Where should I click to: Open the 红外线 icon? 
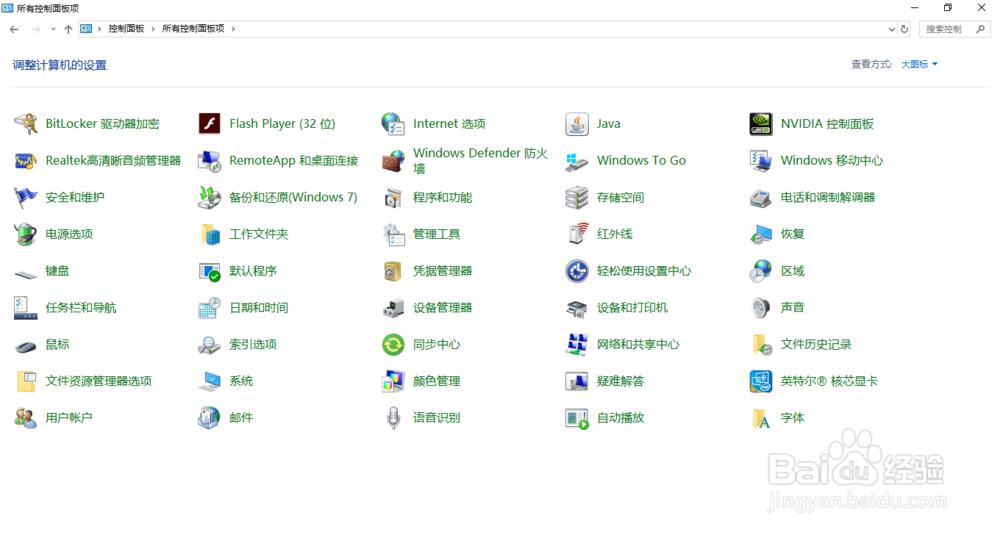(577, 234)
